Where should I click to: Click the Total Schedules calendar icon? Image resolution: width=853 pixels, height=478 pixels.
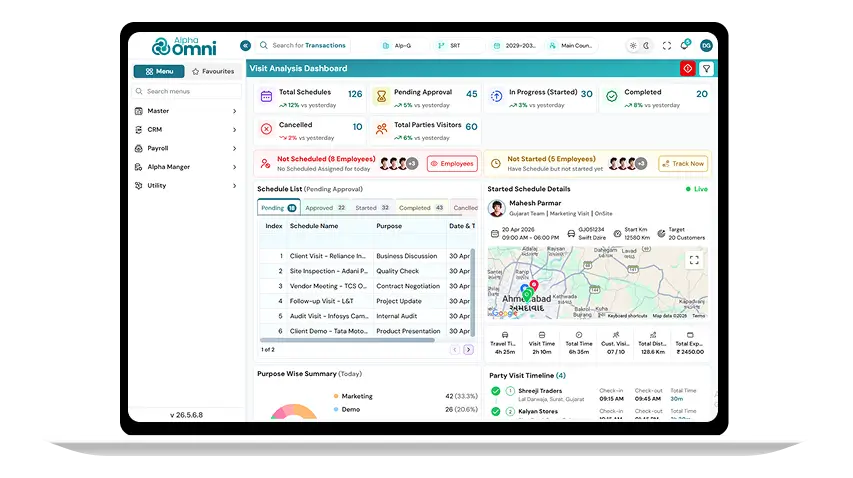coord(267,97)
